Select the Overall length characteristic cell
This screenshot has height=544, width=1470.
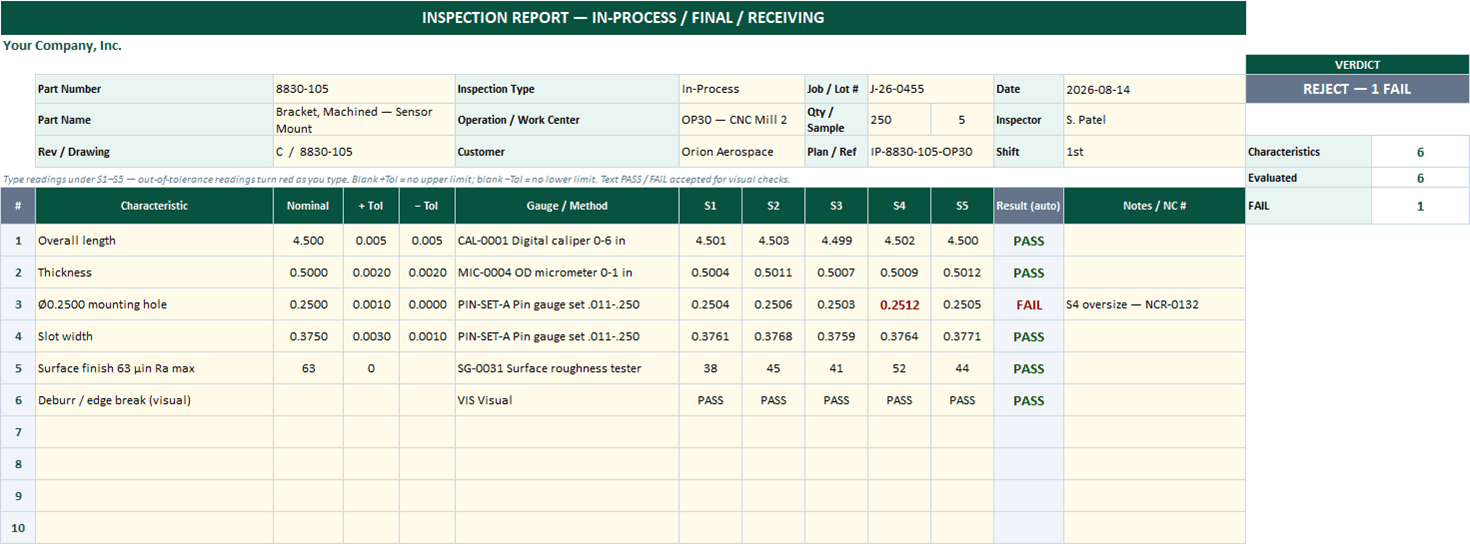[x=154, y=241]
